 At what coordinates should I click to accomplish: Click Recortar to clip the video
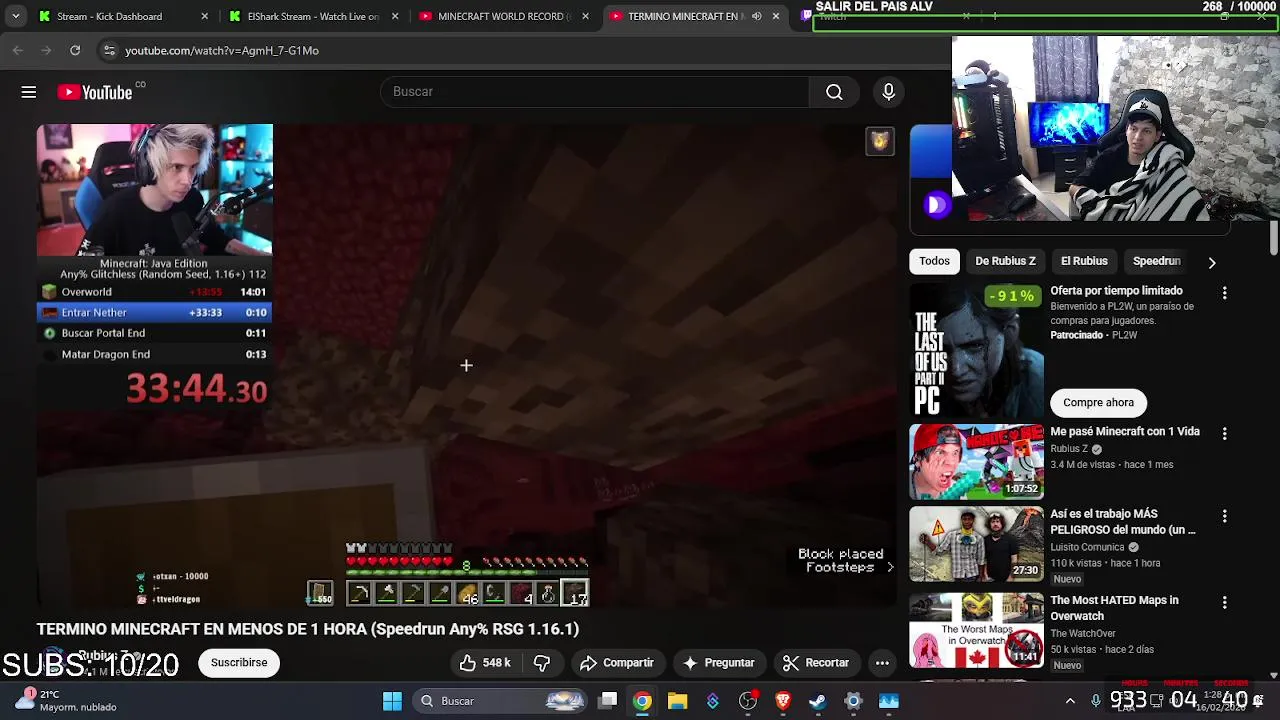816,662
